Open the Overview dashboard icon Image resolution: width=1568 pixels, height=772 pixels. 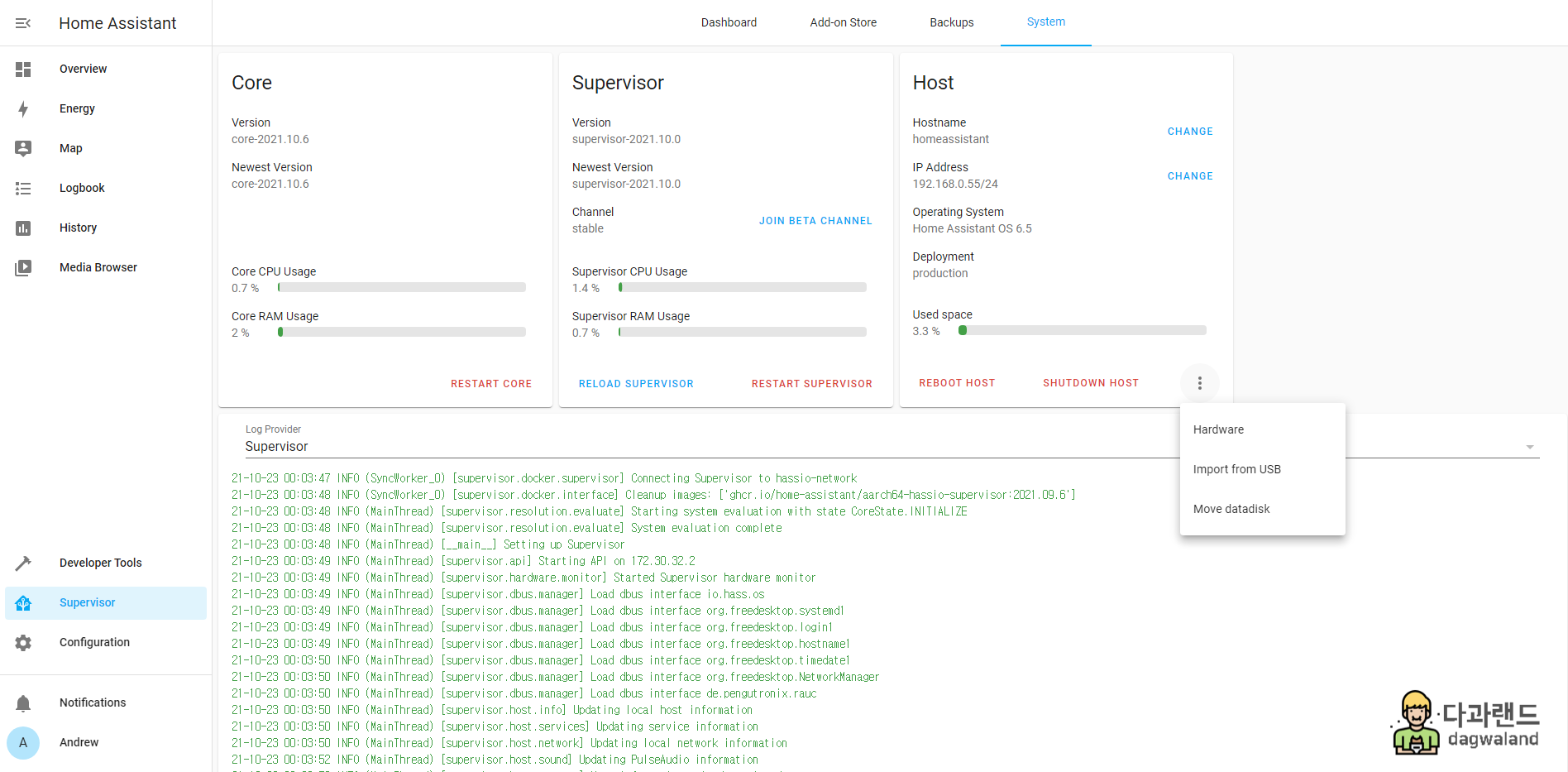click(23, 70)
